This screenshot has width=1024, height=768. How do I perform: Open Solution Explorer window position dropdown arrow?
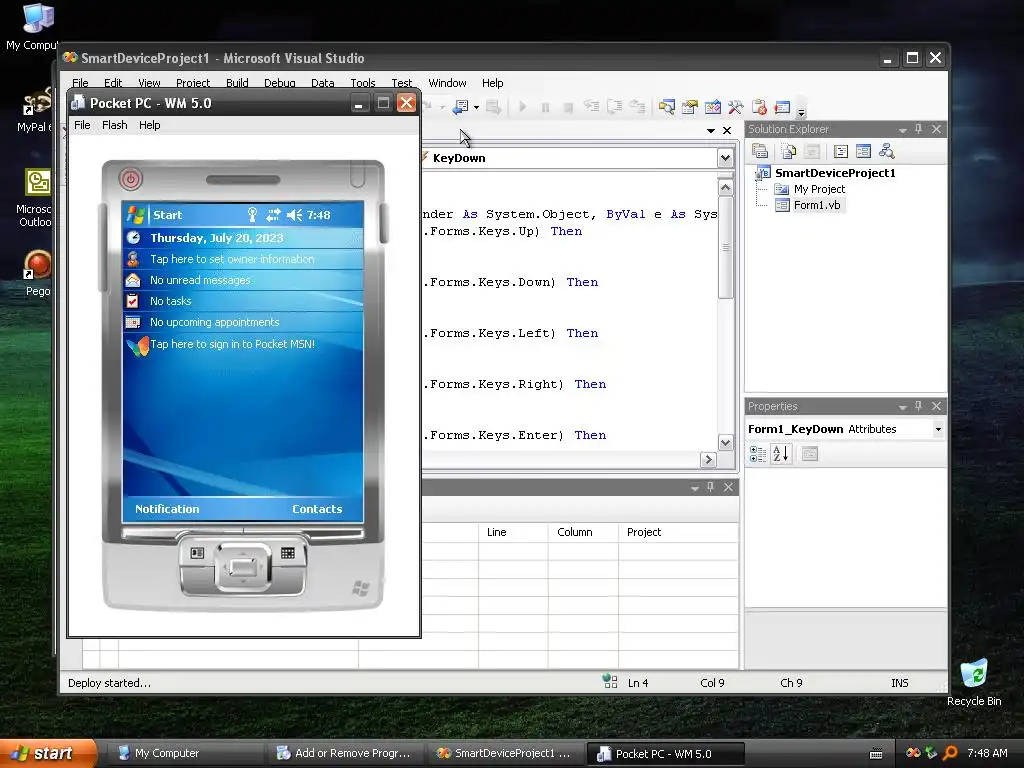point(903,130)
